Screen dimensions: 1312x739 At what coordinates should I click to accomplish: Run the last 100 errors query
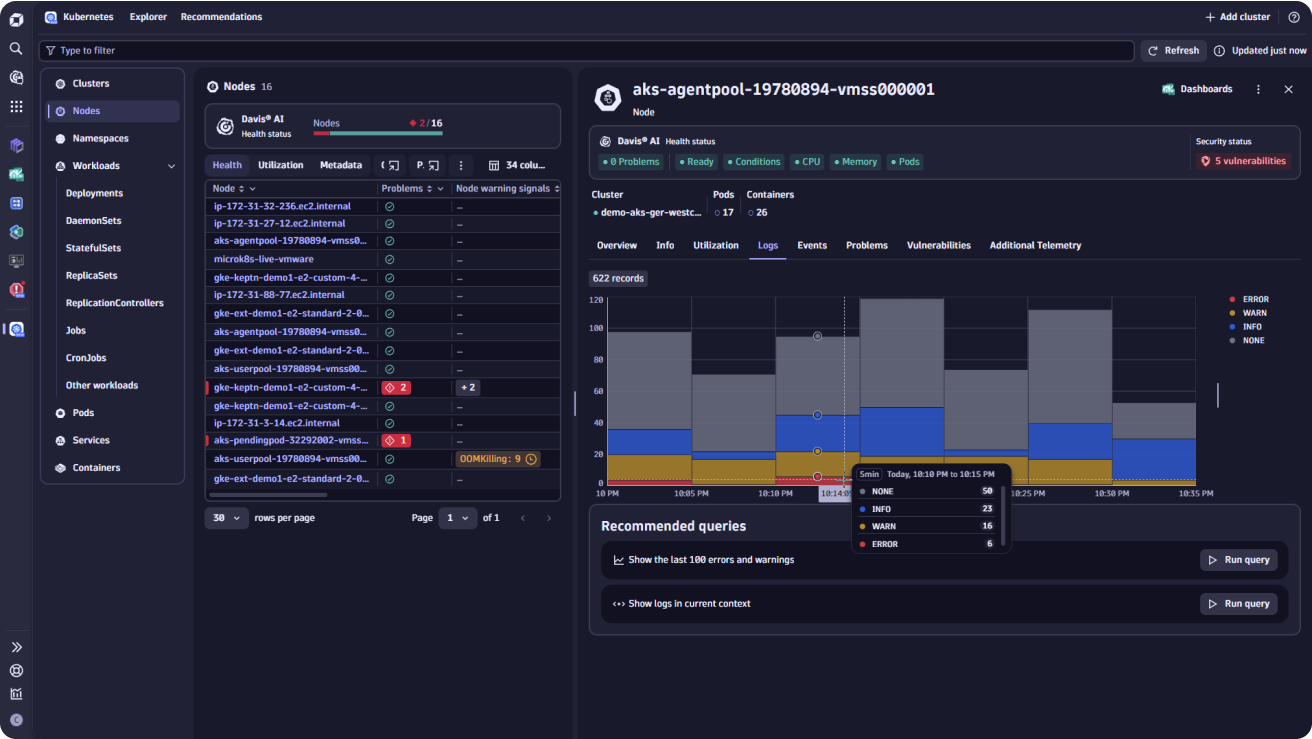pos(1239,560)
